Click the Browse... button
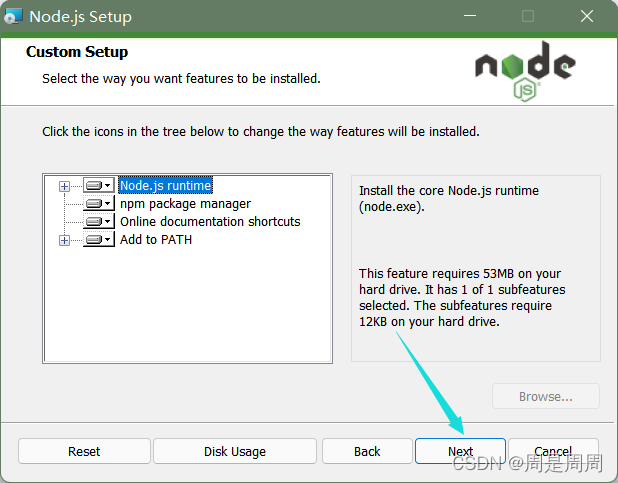The width and height of the screenshot is (618, 483). pos(546,396)
